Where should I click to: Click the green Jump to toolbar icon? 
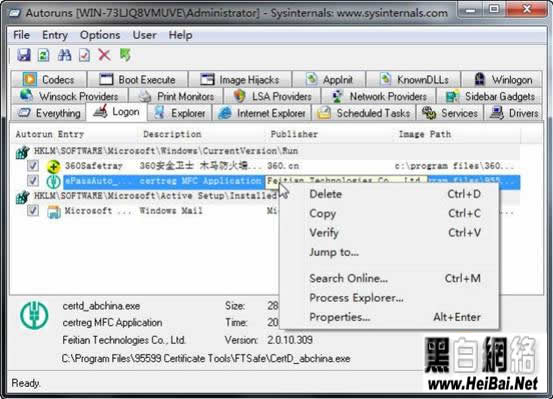click(125, 55)
